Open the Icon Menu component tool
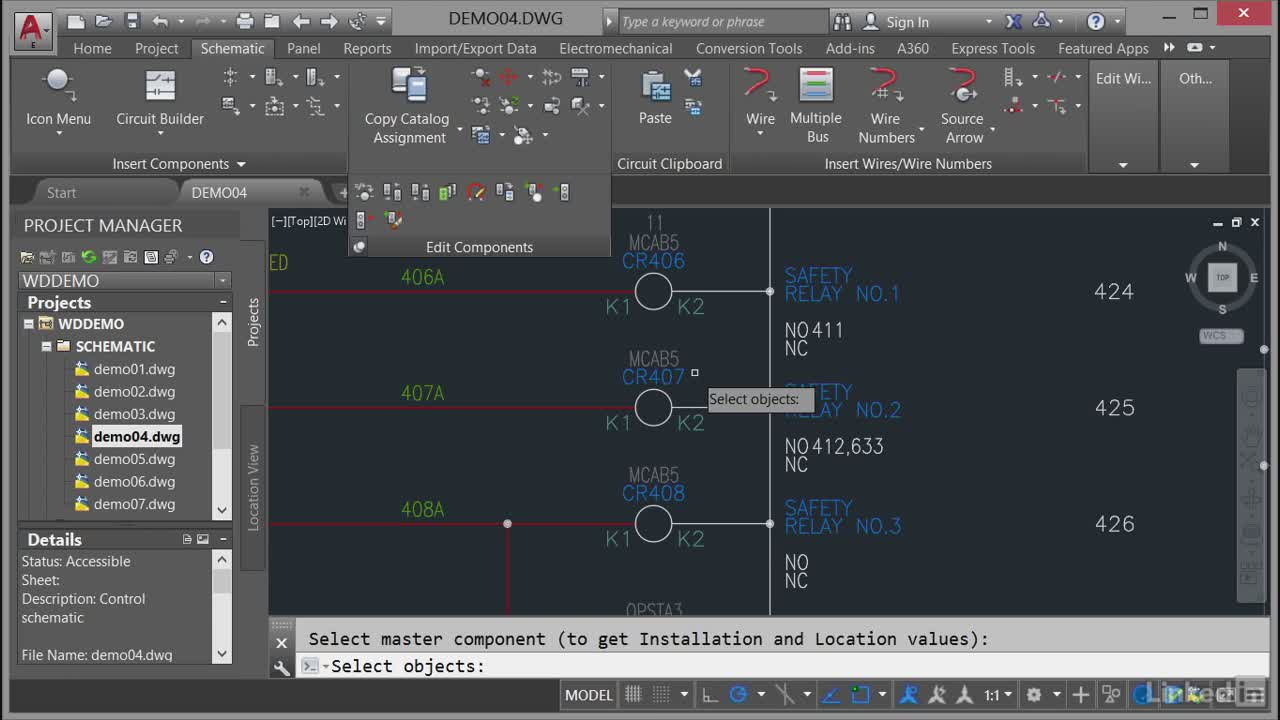Viewport: 1280px width, 720px height. click(x=58, y=98)
